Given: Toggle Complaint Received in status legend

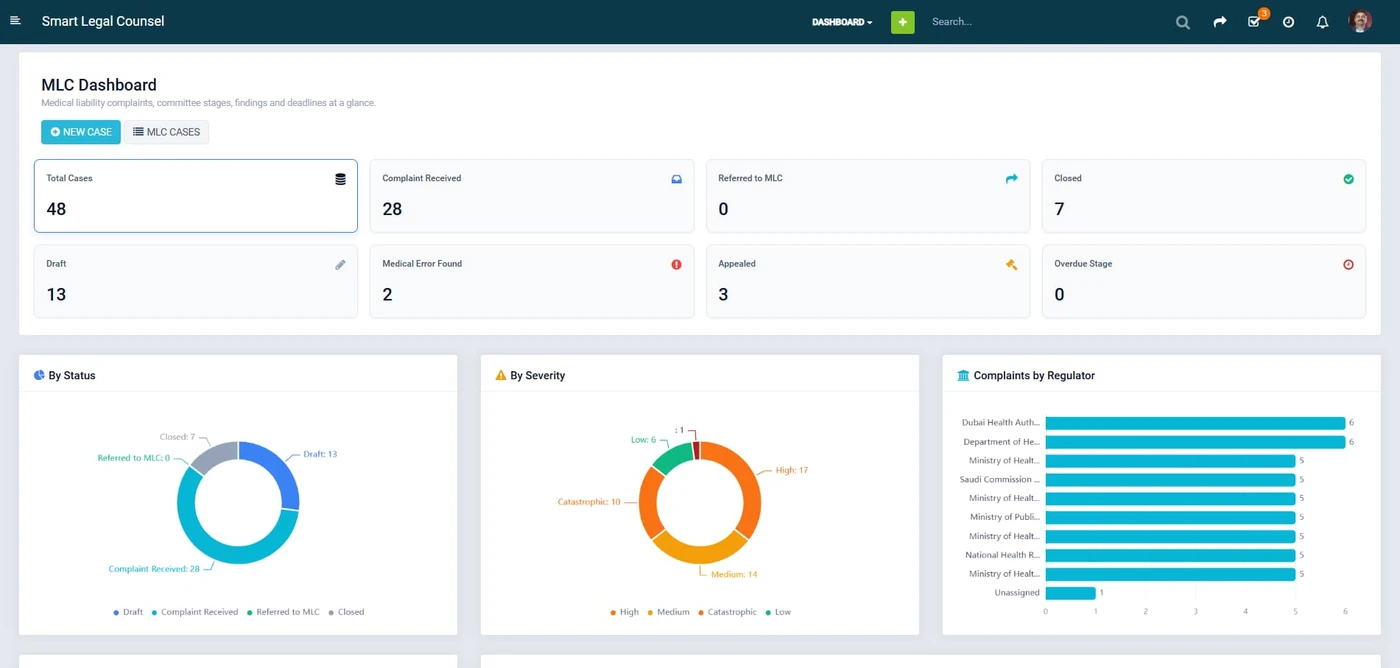Looking at the screenshot, I should click(x=195, y=612).
